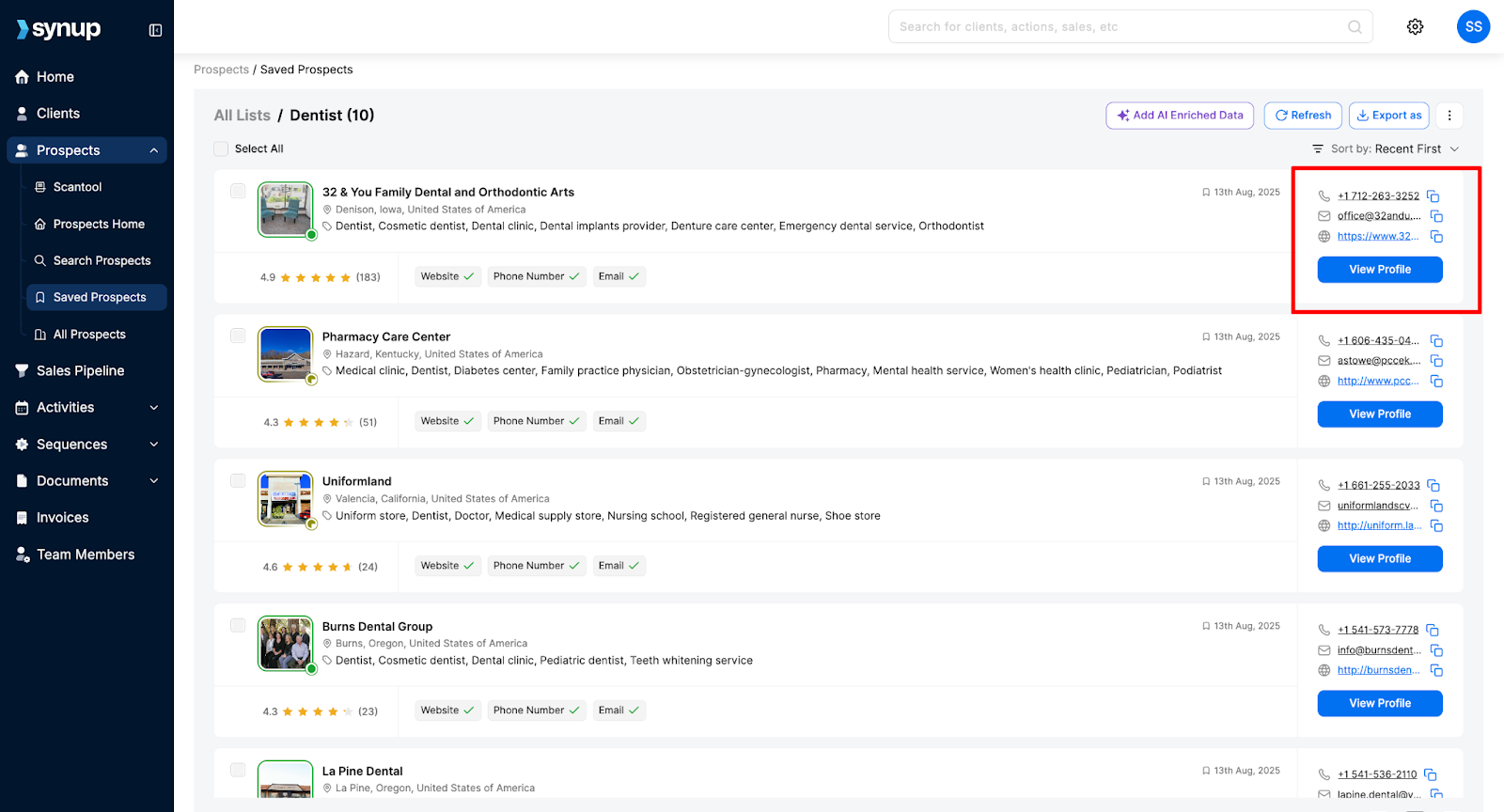View Profile of Pharmacy Care Center

point(1380,414)
